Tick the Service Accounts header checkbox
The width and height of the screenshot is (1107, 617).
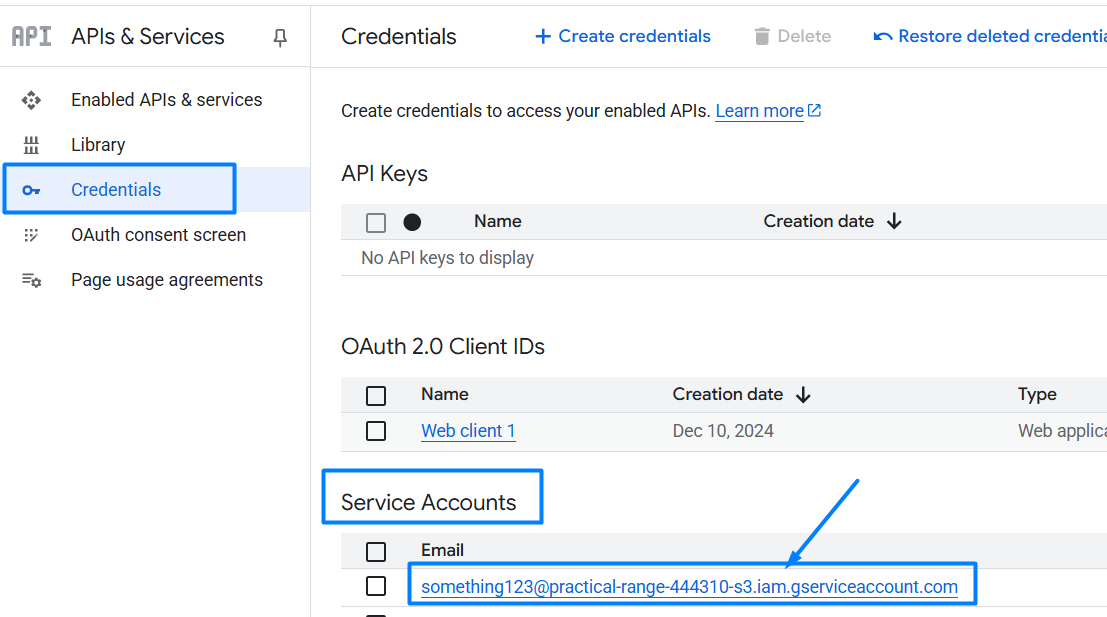pyautogui.click(x=376, y=551)
